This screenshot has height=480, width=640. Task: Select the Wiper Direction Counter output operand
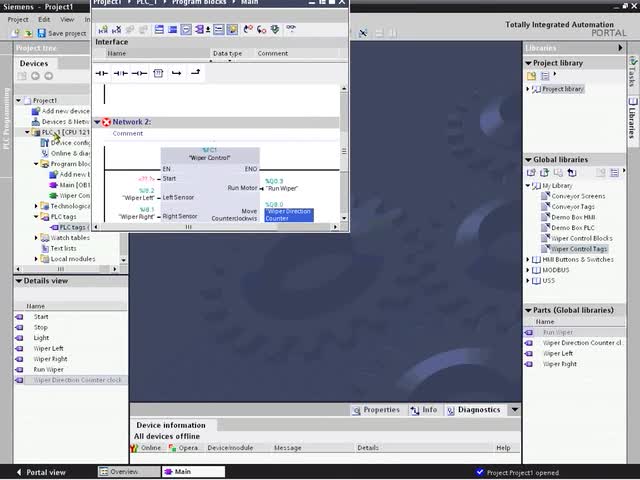(x=289, y=215)
